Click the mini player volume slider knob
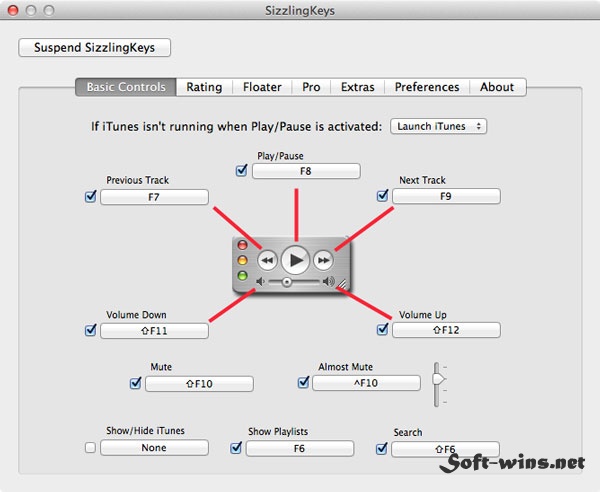 pos(286,282)
